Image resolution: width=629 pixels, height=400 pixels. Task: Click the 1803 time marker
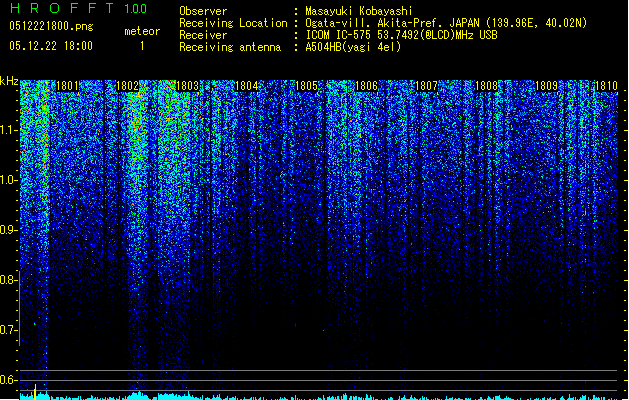tap(187, 86)
